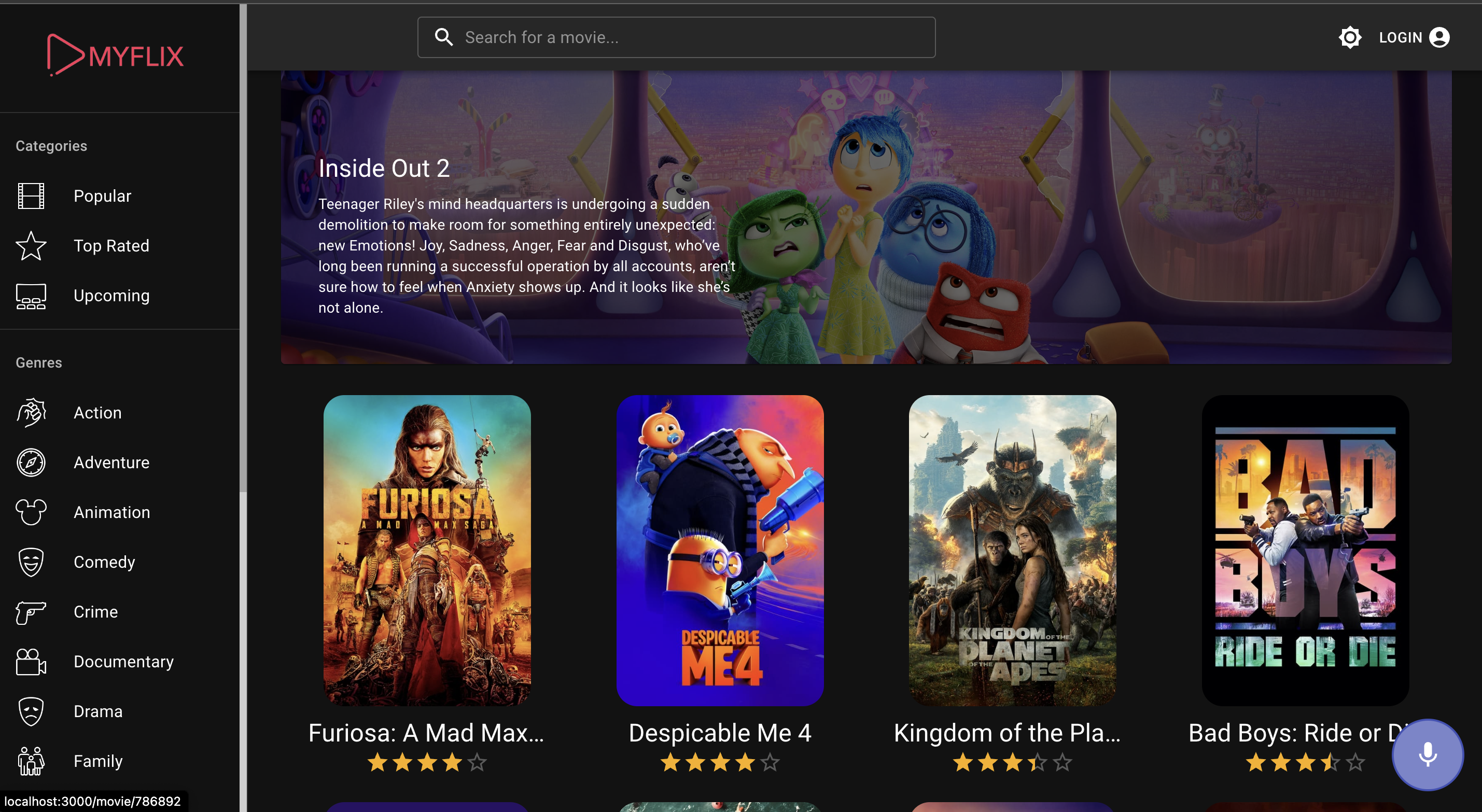Select the Crime genre icon
This screenshot has width=1482, height=812.
tap(31, 611)
